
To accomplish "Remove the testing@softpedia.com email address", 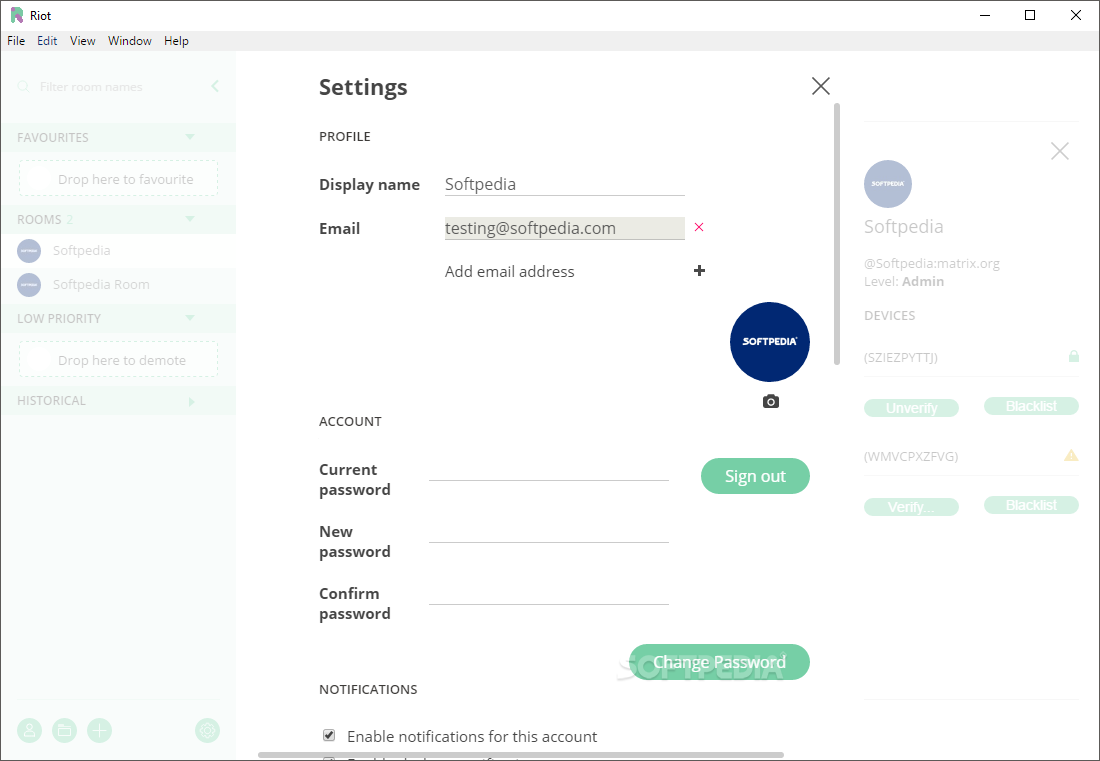I will pyautogui.click(x=699, y=227).
